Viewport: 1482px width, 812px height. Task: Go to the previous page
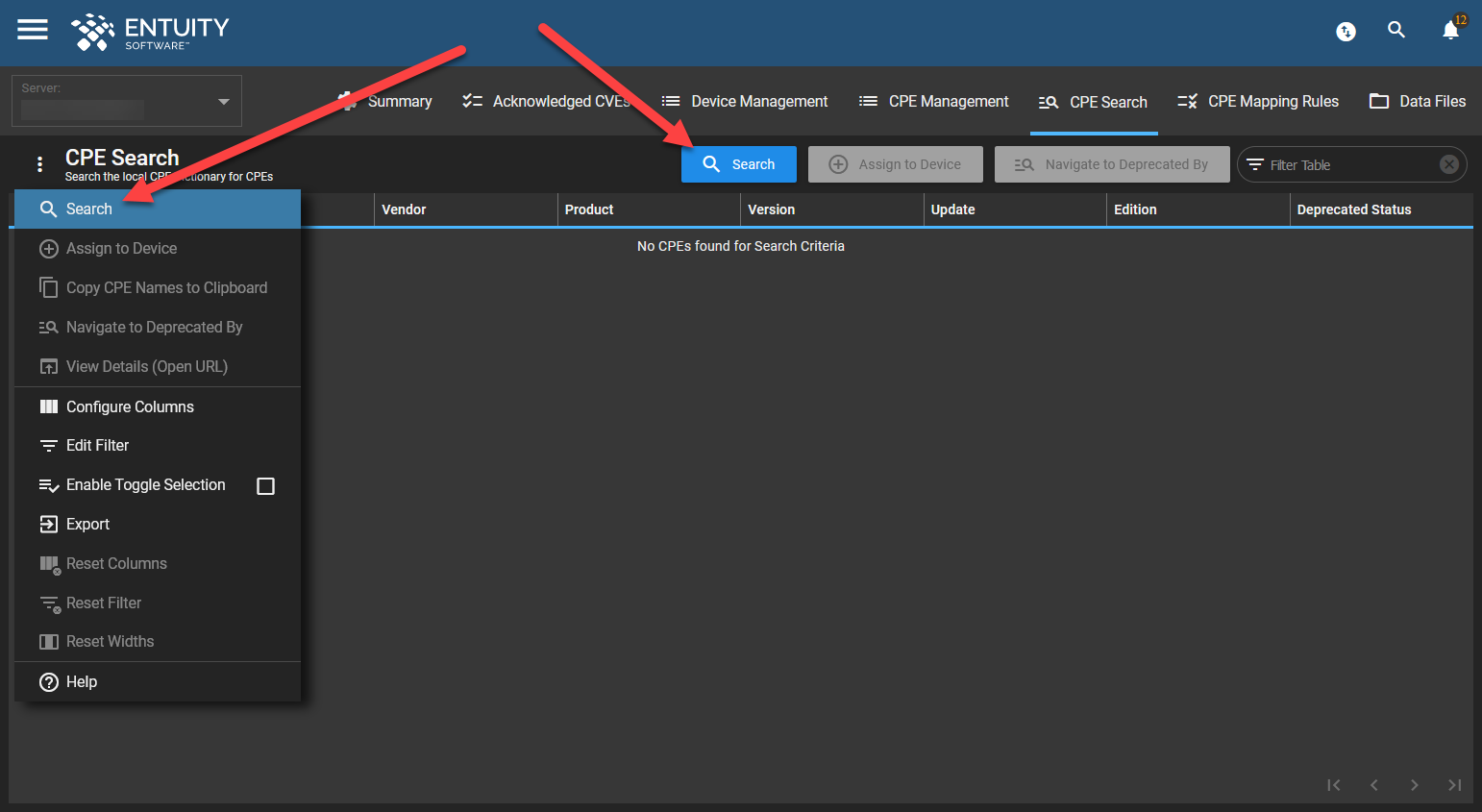[x=1374, y=785]
